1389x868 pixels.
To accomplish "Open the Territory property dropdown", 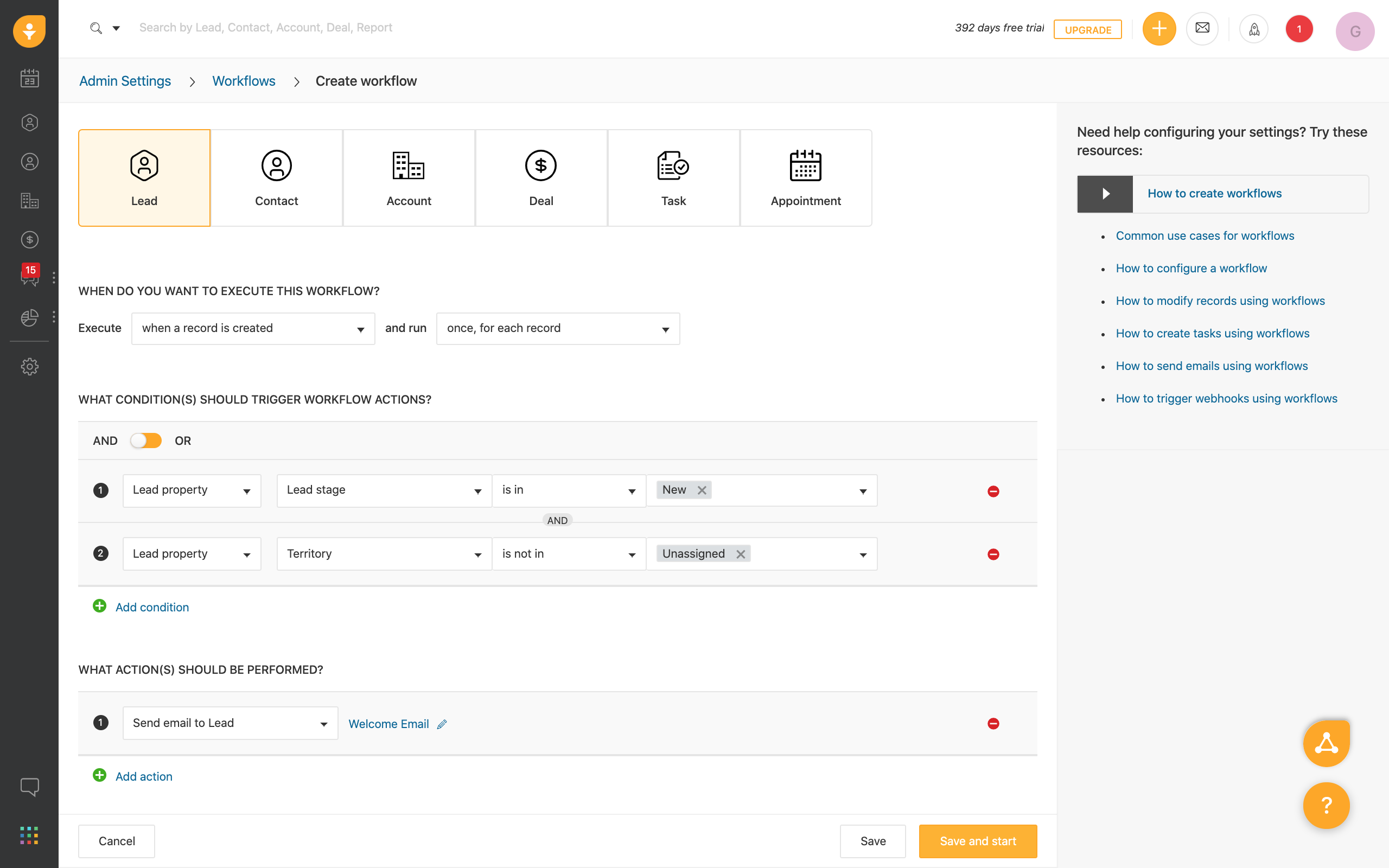I will 383,553.
